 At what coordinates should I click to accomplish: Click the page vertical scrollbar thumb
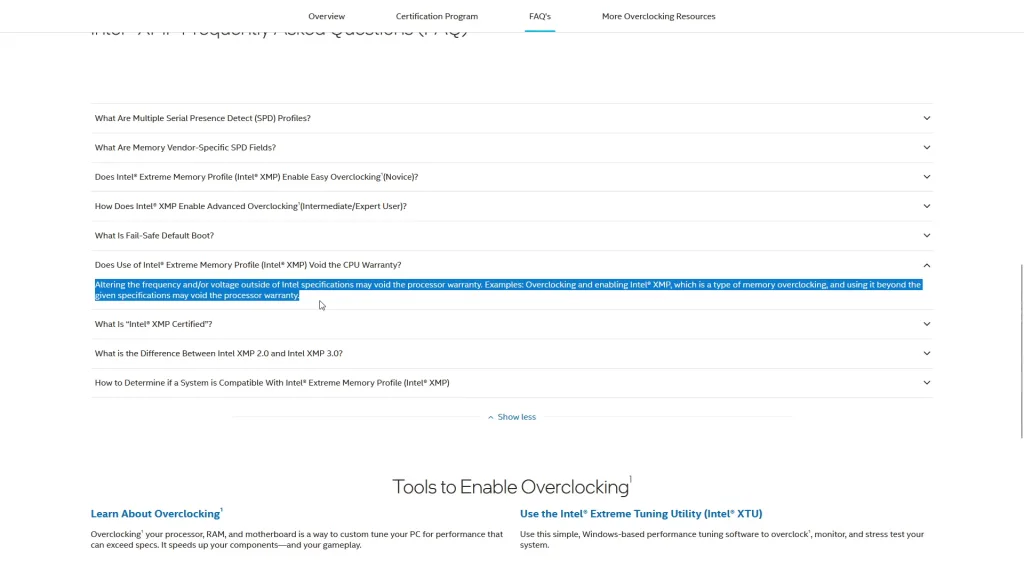click(x=1021, y=351)
